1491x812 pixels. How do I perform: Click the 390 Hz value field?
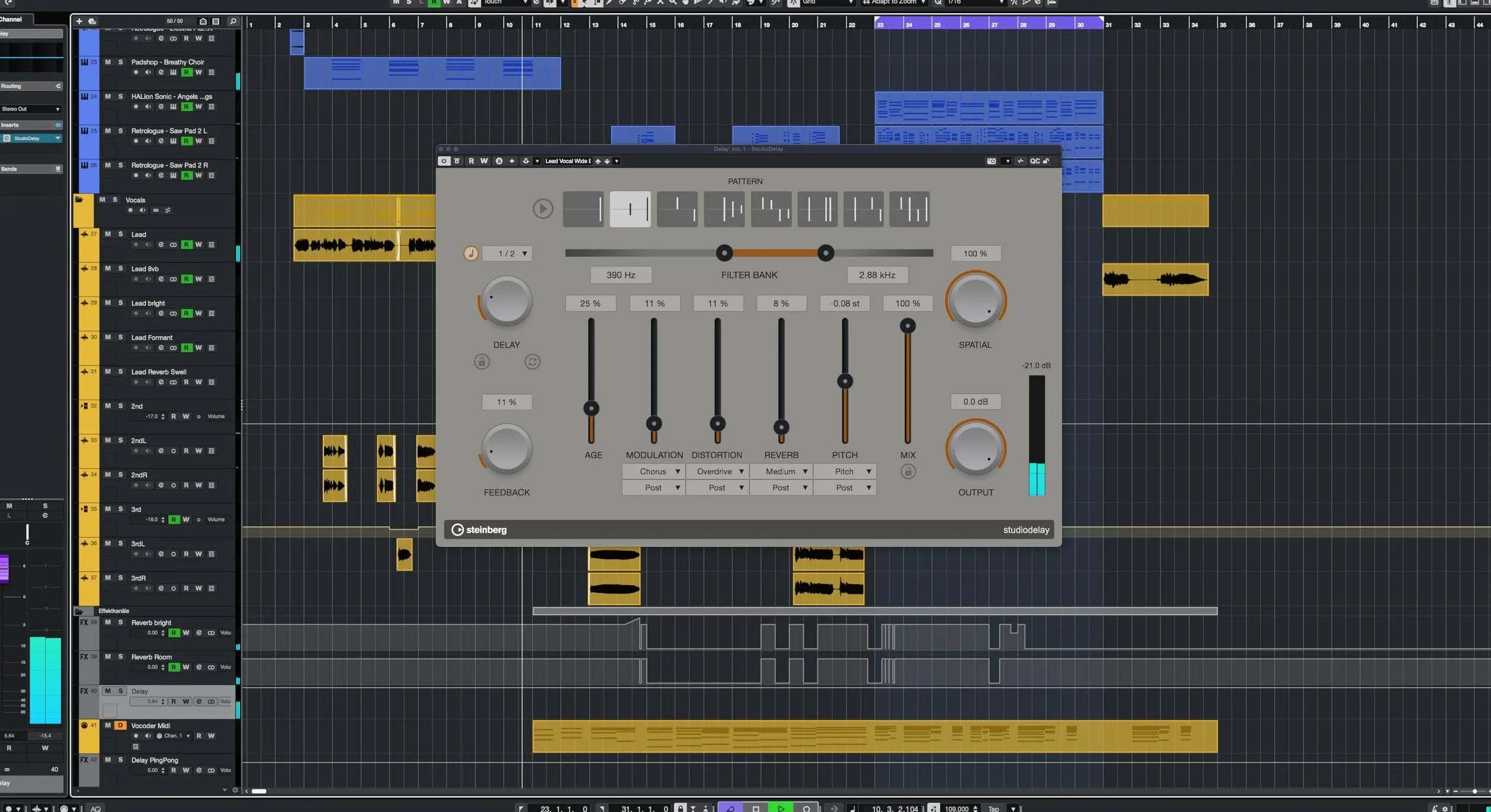(x=621, y=275)
